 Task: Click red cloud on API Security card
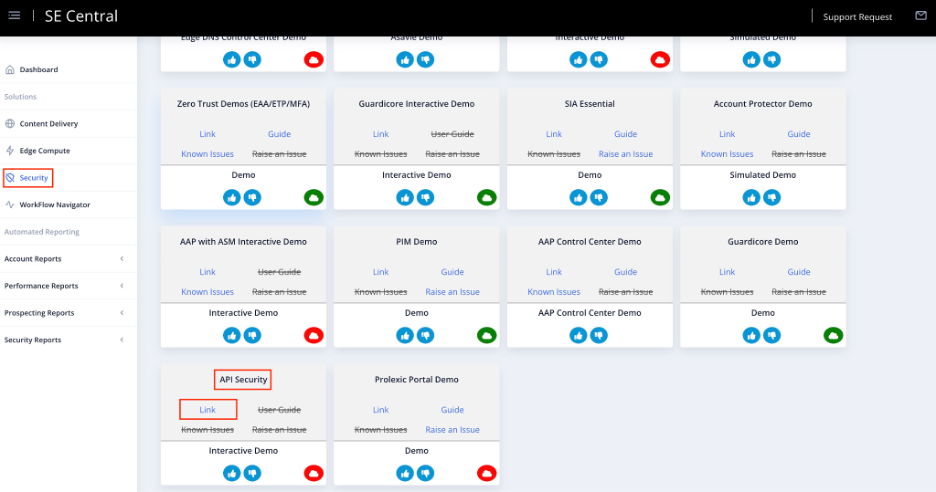pyautogui.click(x=313, y=473)
